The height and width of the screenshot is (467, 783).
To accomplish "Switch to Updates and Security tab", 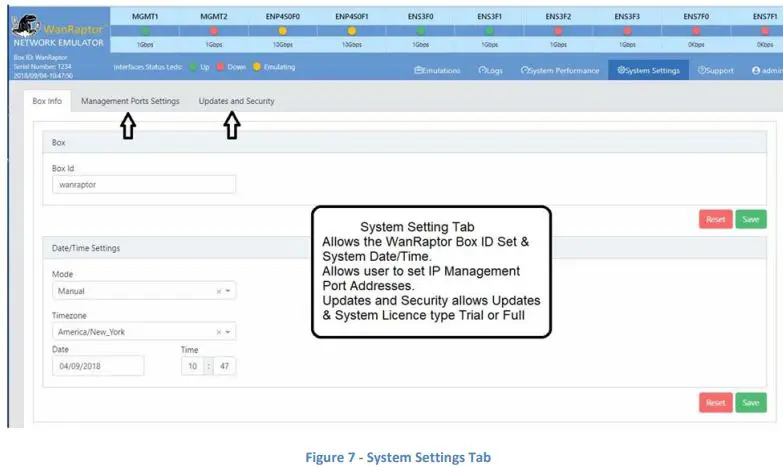I will pyautogui.click(x=237, y=101).
